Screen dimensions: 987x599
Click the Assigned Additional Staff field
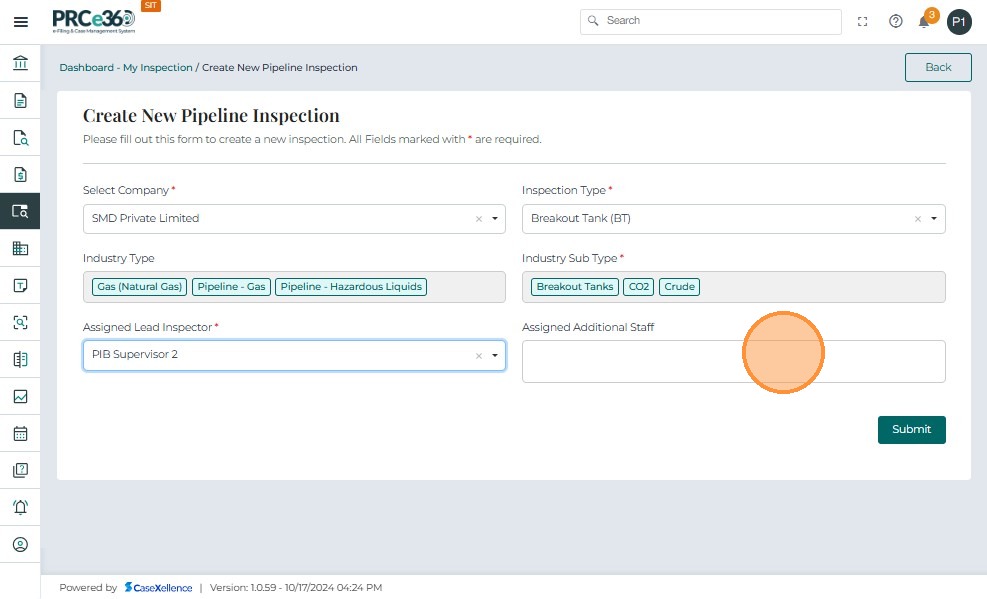733,361
